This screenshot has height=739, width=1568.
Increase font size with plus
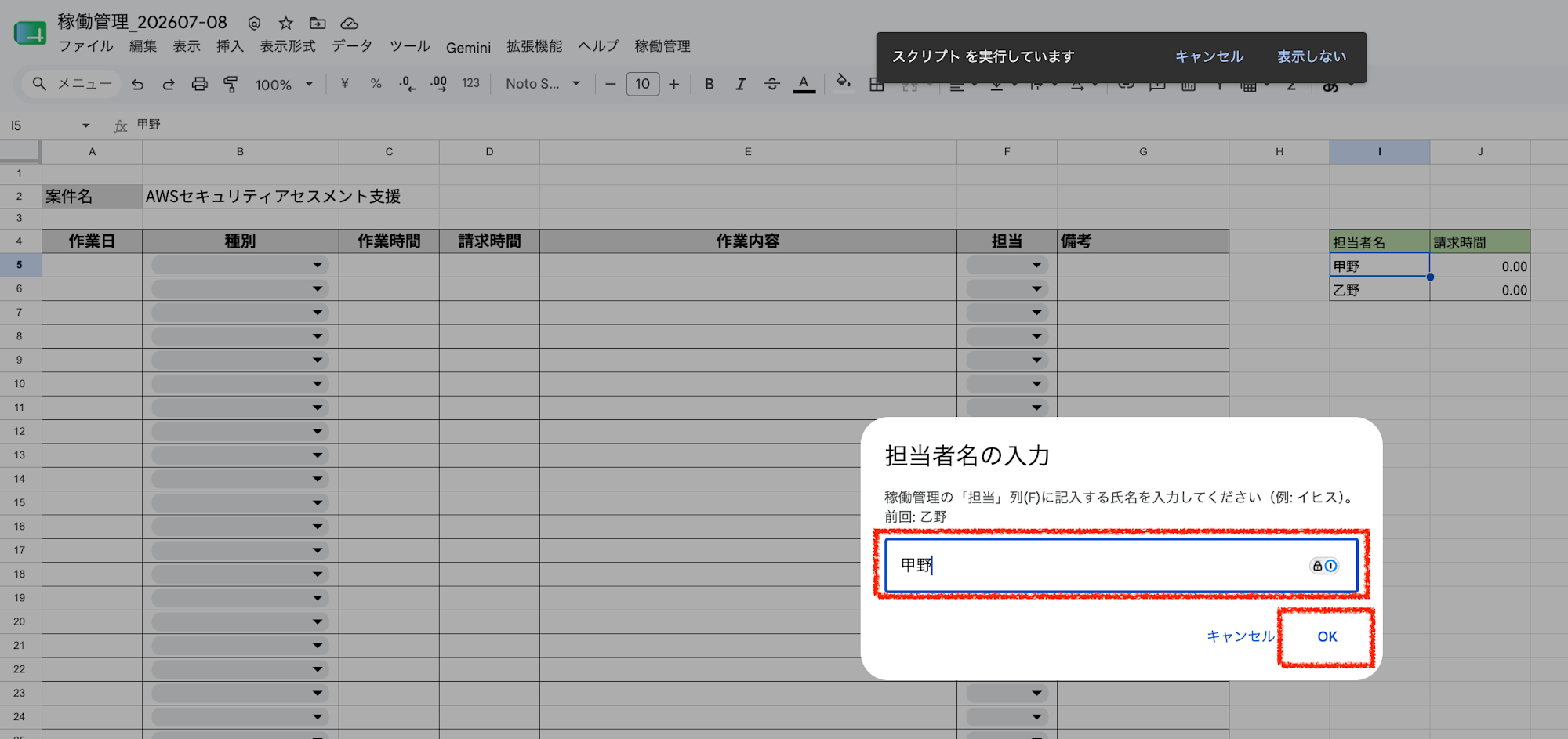[x=673, y=84]
